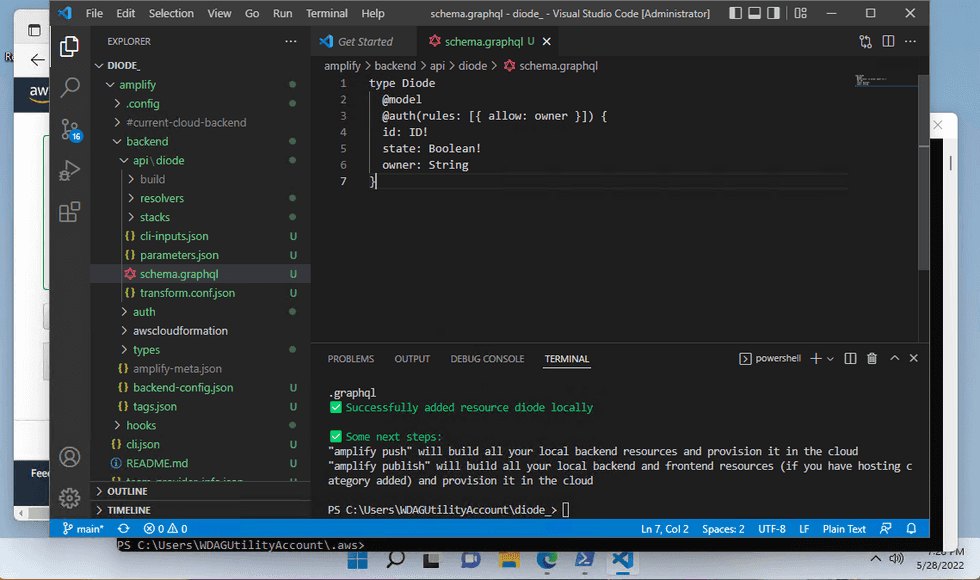
Task: Toggle the bottom panel layout button
Action: 754,13
